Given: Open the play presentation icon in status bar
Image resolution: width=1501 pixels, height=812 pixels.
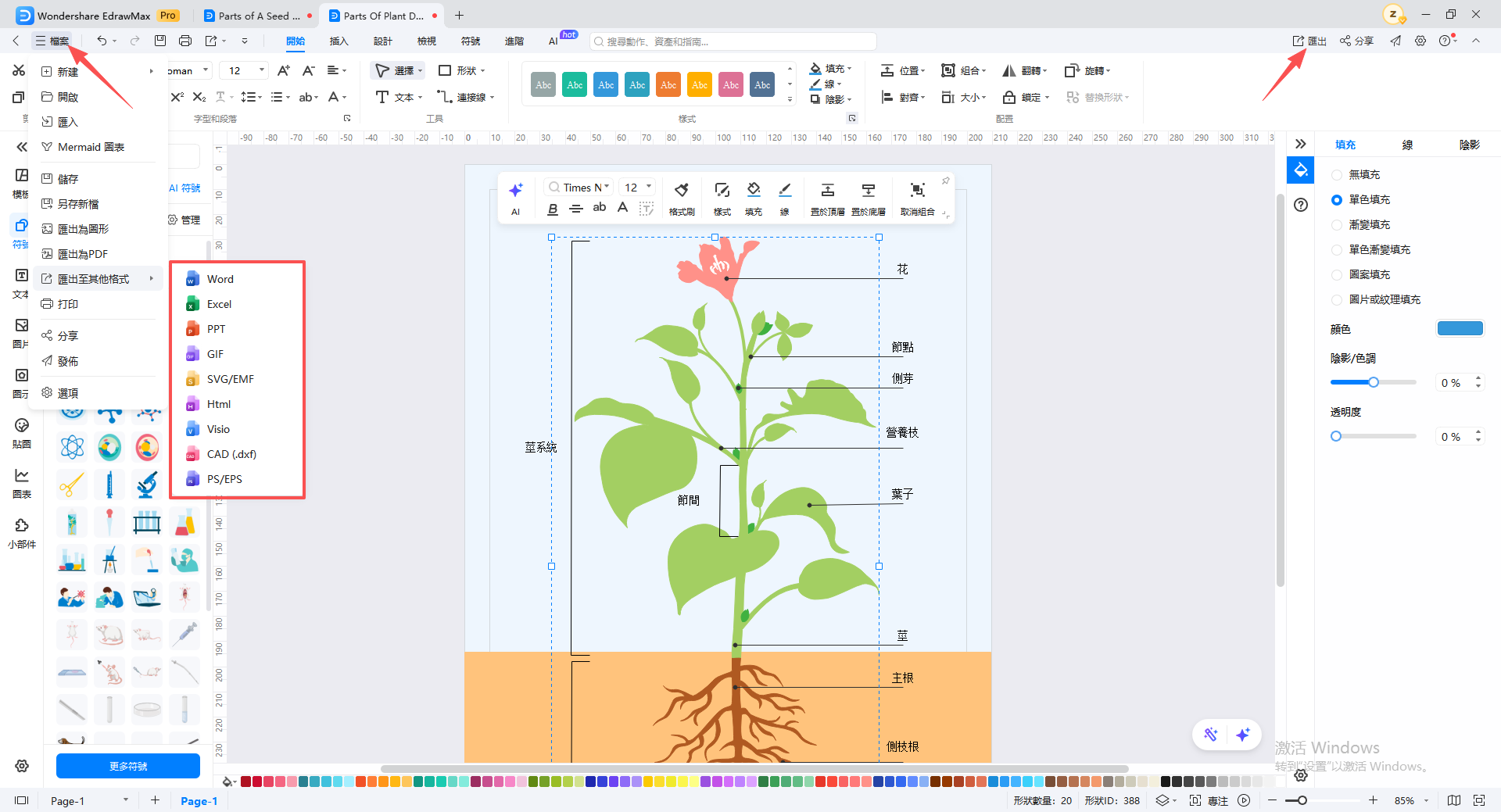Looking at the screenshot, I should [1244, 800].
